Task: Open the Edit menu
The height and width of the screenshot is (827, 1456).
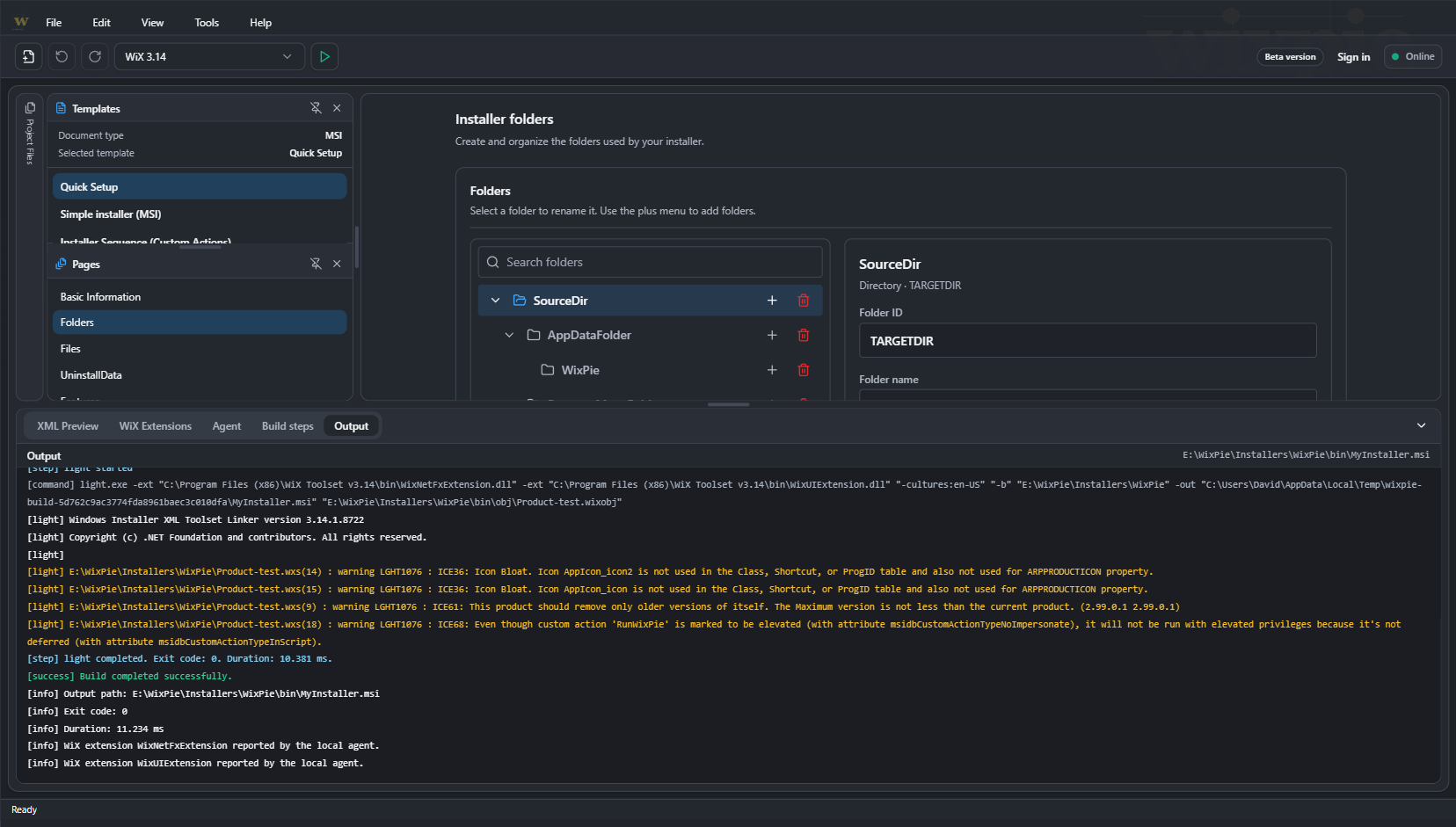Action: click(x=102, y=23)
